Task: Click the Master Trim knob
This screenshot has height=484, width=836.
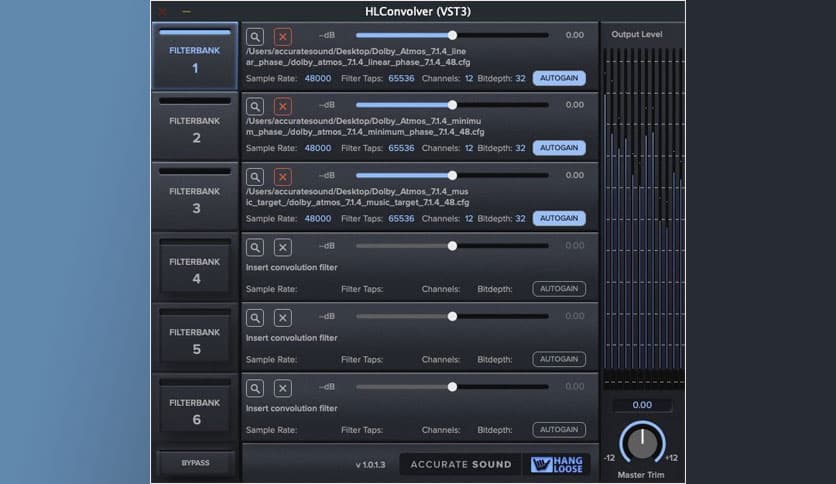Action: coord(642,442)
